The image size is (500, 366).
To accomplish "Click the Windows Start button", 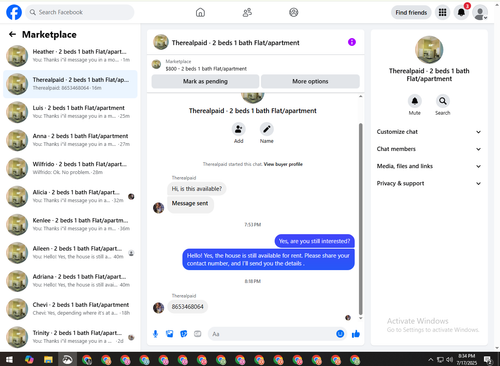I will pos(9,360).
